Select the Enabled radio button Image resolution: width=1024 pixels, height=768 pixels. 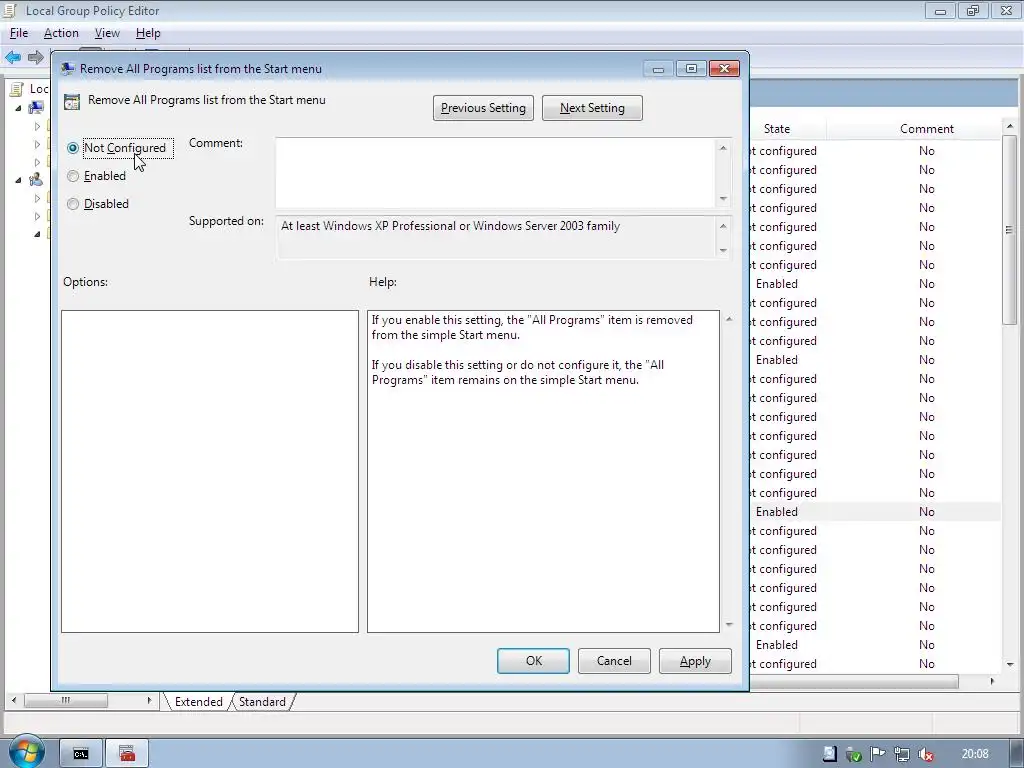point(72,176)
